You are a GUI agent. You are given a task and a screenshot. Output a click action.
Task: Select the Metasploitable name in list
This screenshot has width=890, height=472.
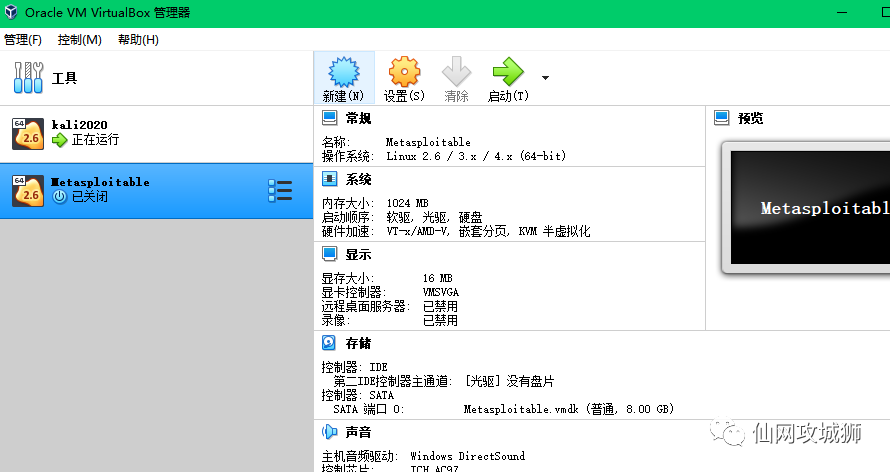point(100,182)
